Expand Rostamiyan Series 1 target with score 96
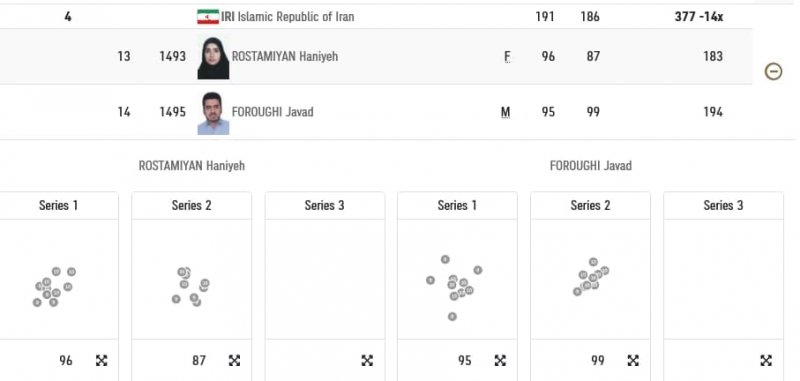 102,361
